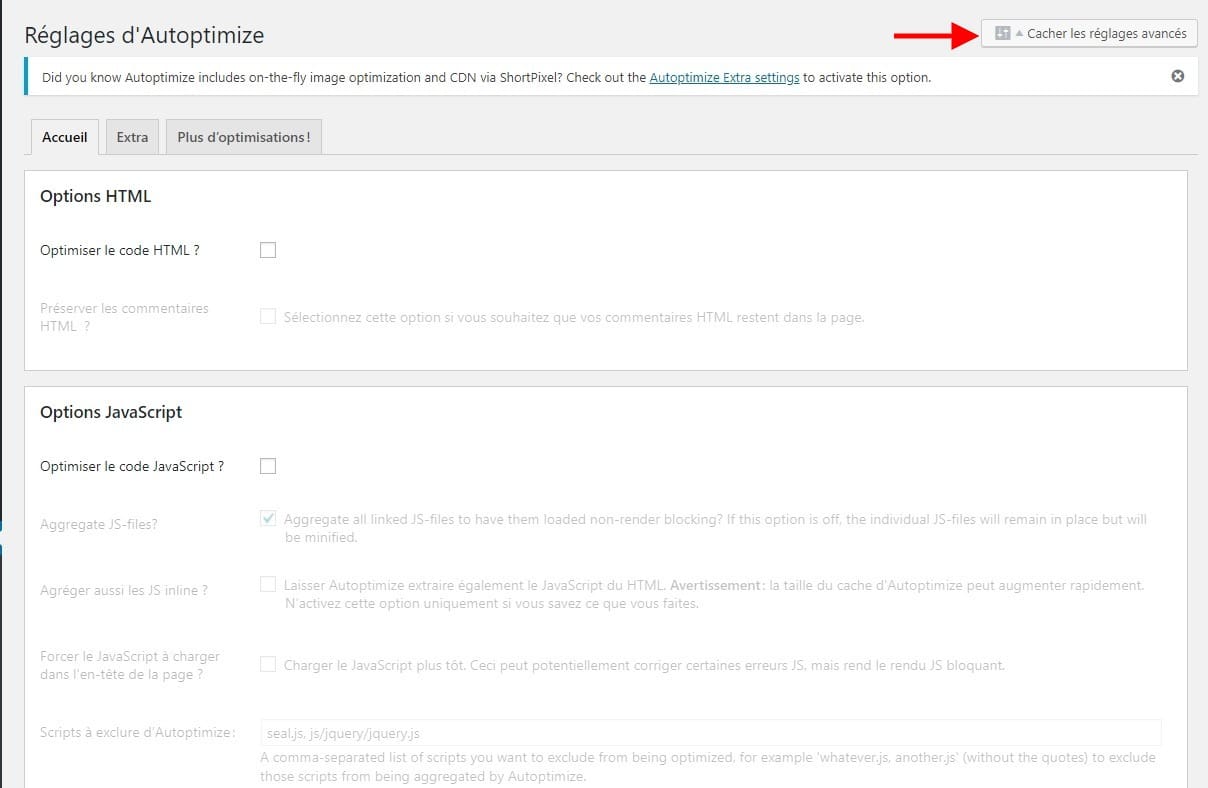
Task: Enable the "Optimiser le code HTML" checkbox
Action: [268, 250]
